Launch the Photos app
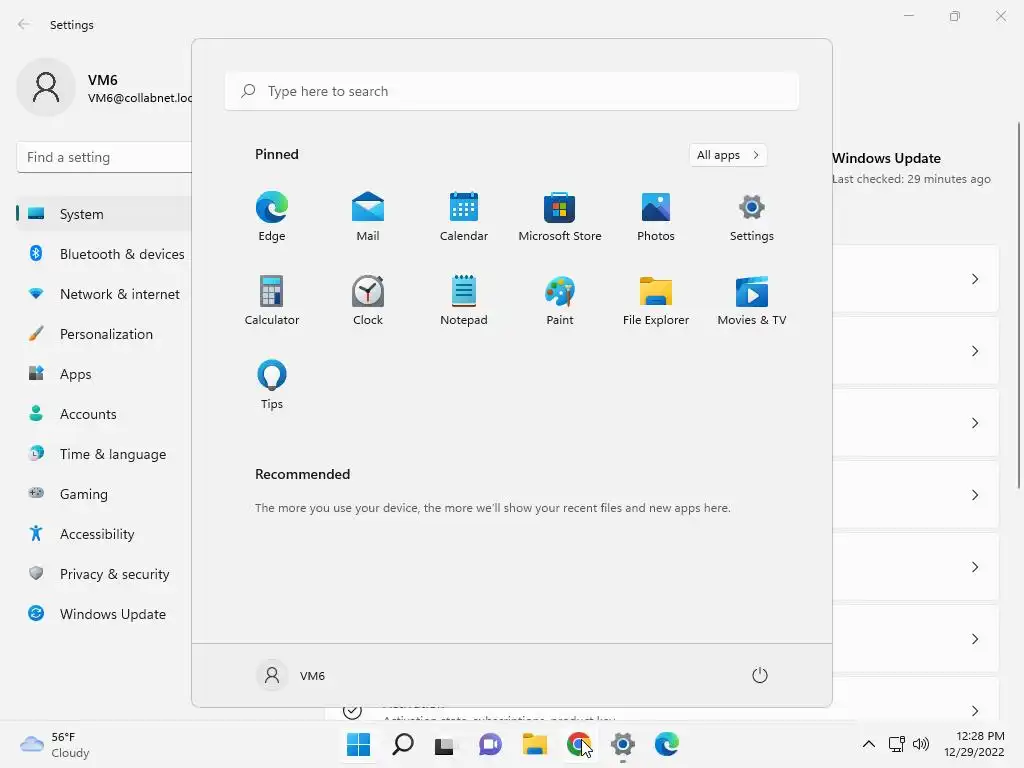 click(656, 216)
